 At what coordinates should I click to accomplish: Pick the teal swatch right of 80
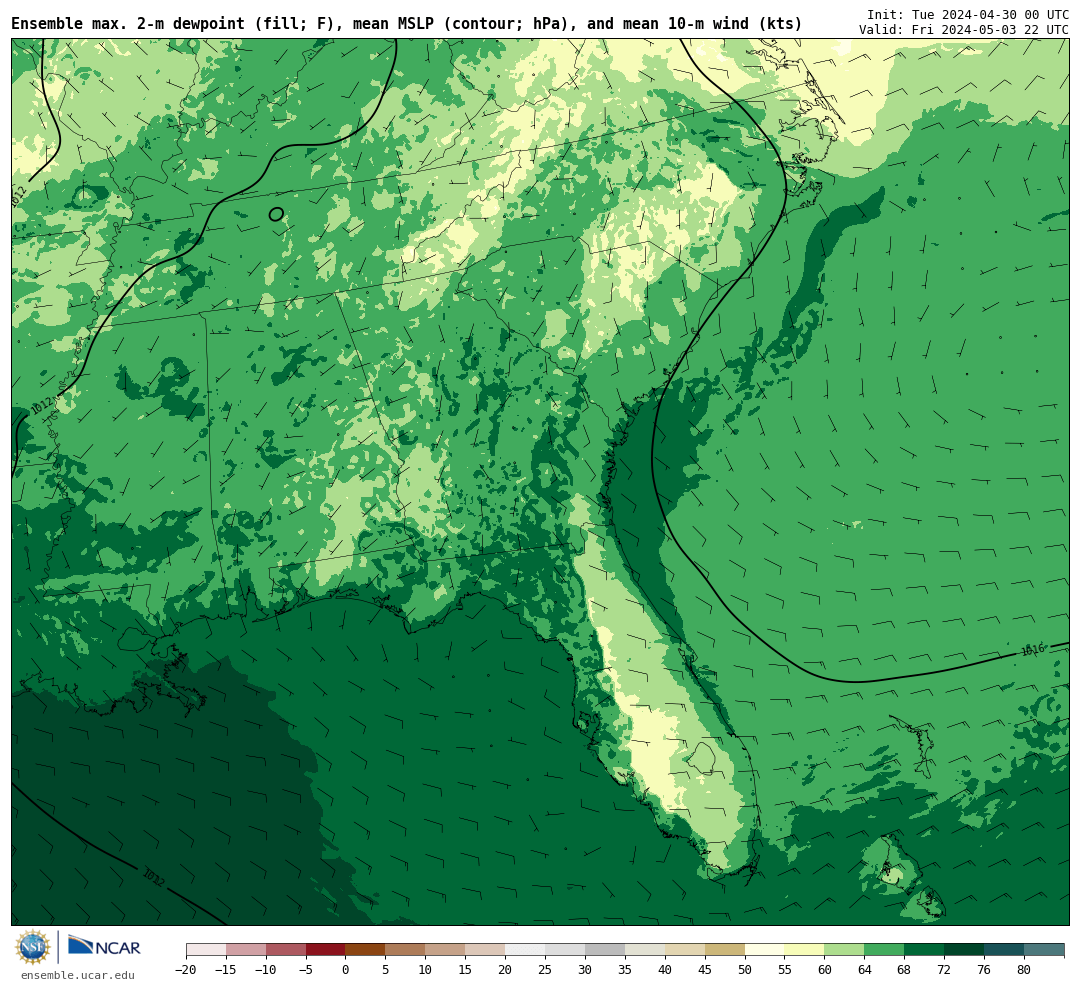1044,950
